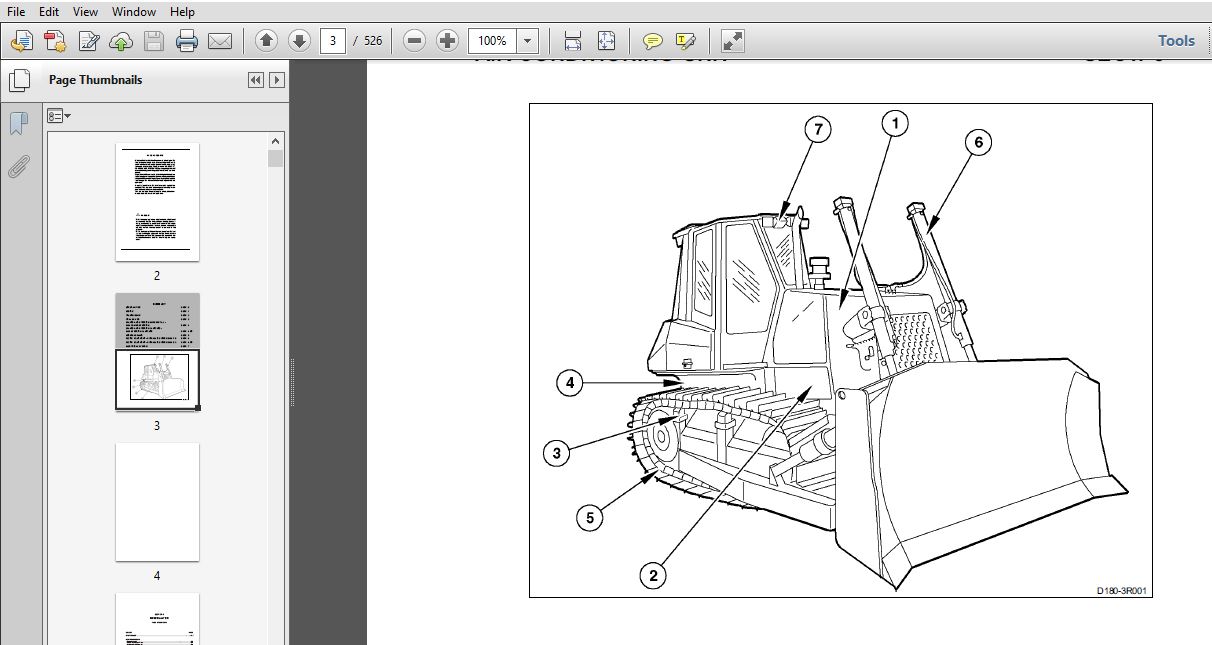The image size is (1212, 645).
Task: Click the fit-to-width scrolling icon
Action: pyautogui.click(x=573, y=41)
